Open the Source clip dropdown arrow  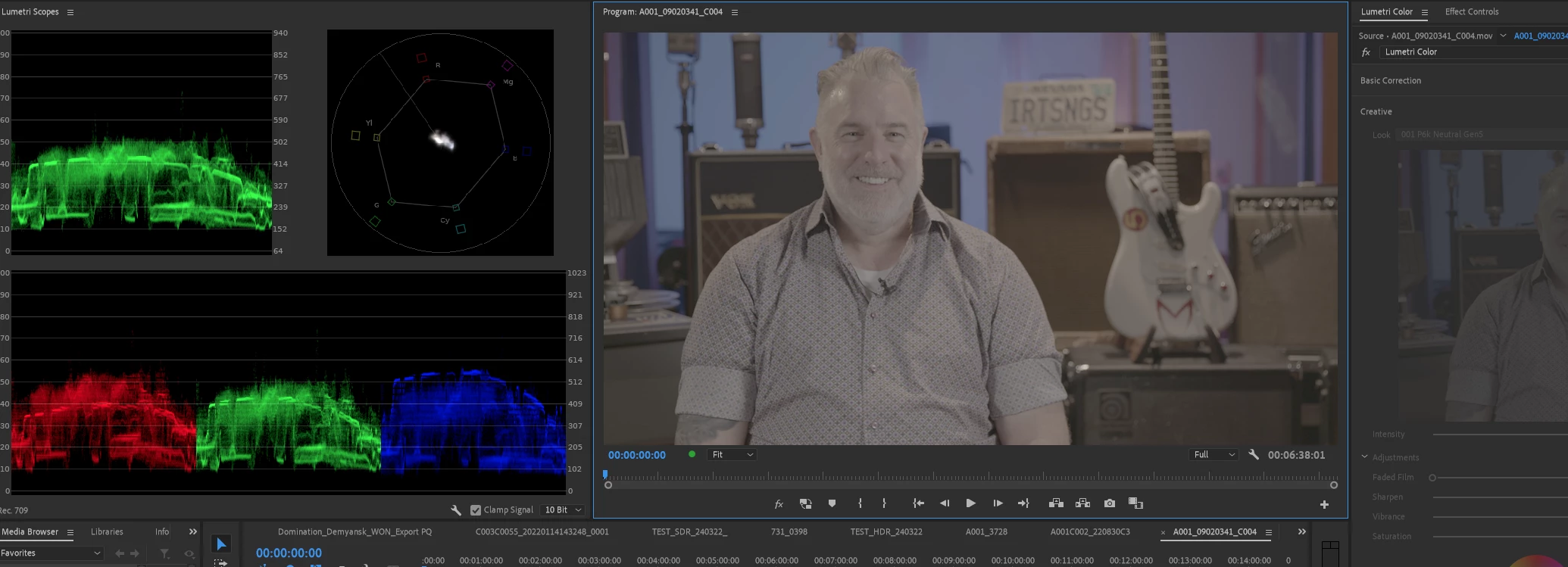1503,36
